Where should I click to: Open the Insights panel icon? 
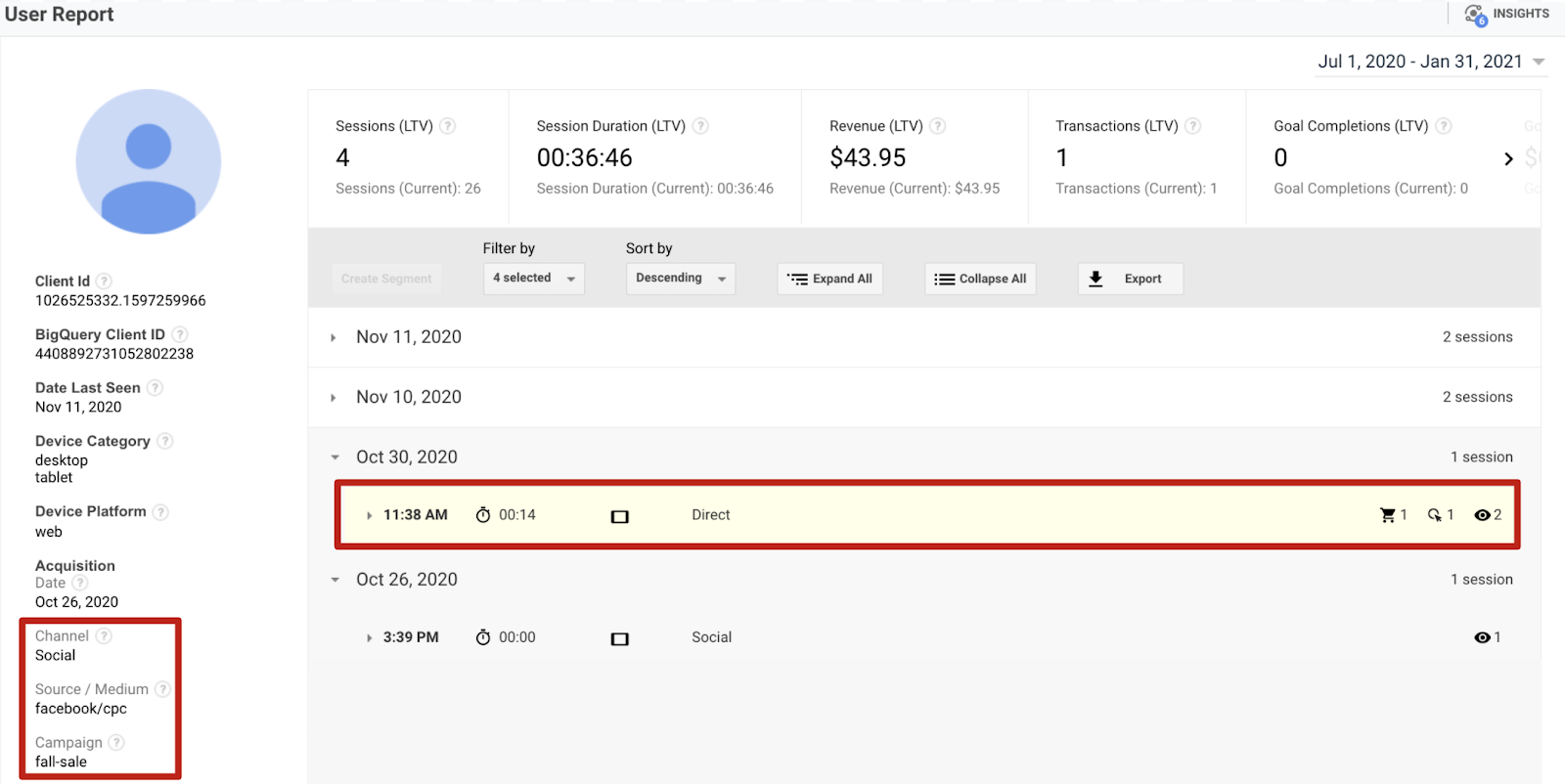[1475, 15]
